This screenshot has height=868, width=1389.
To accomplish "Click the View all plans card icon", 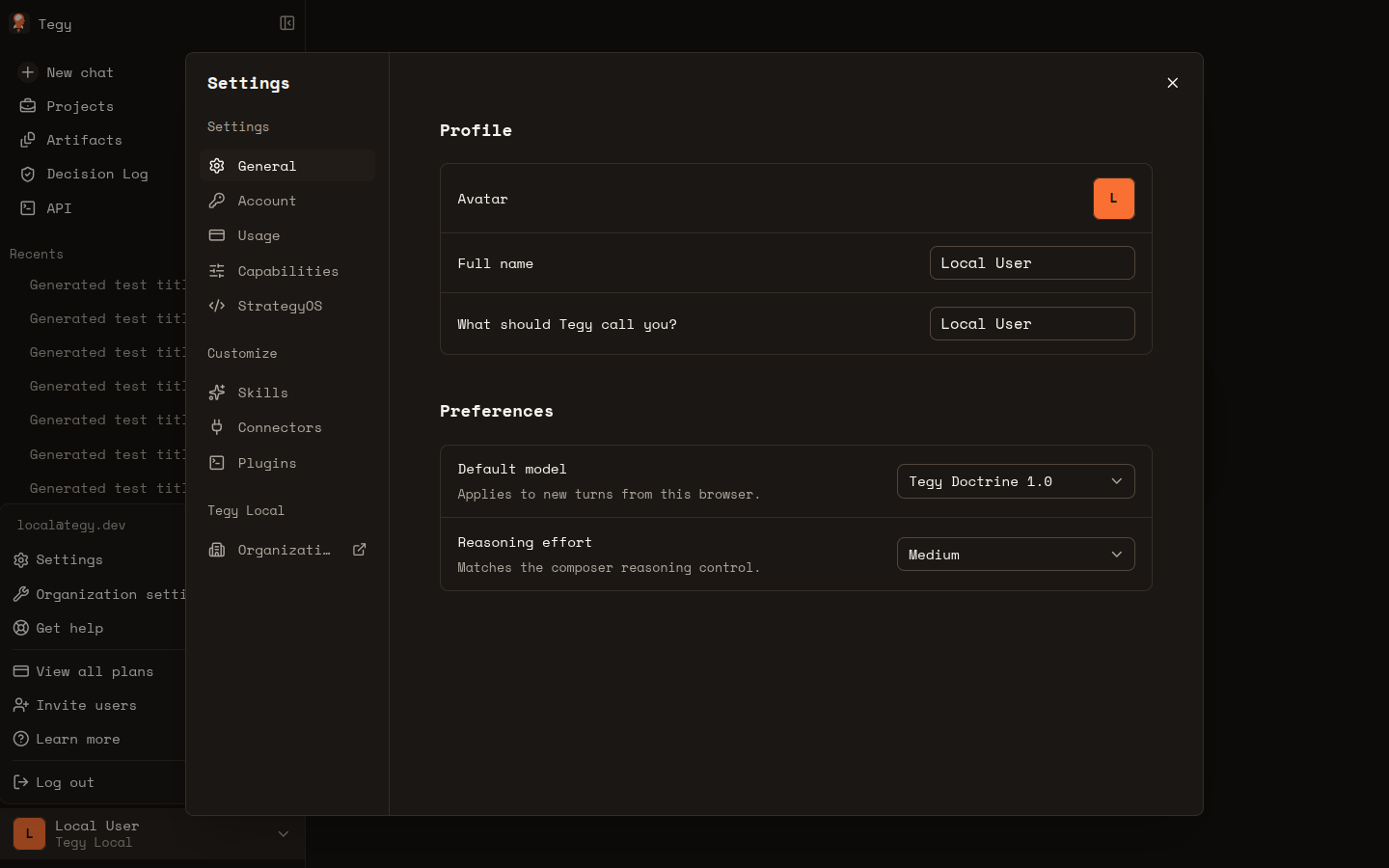I will [21, 671].
